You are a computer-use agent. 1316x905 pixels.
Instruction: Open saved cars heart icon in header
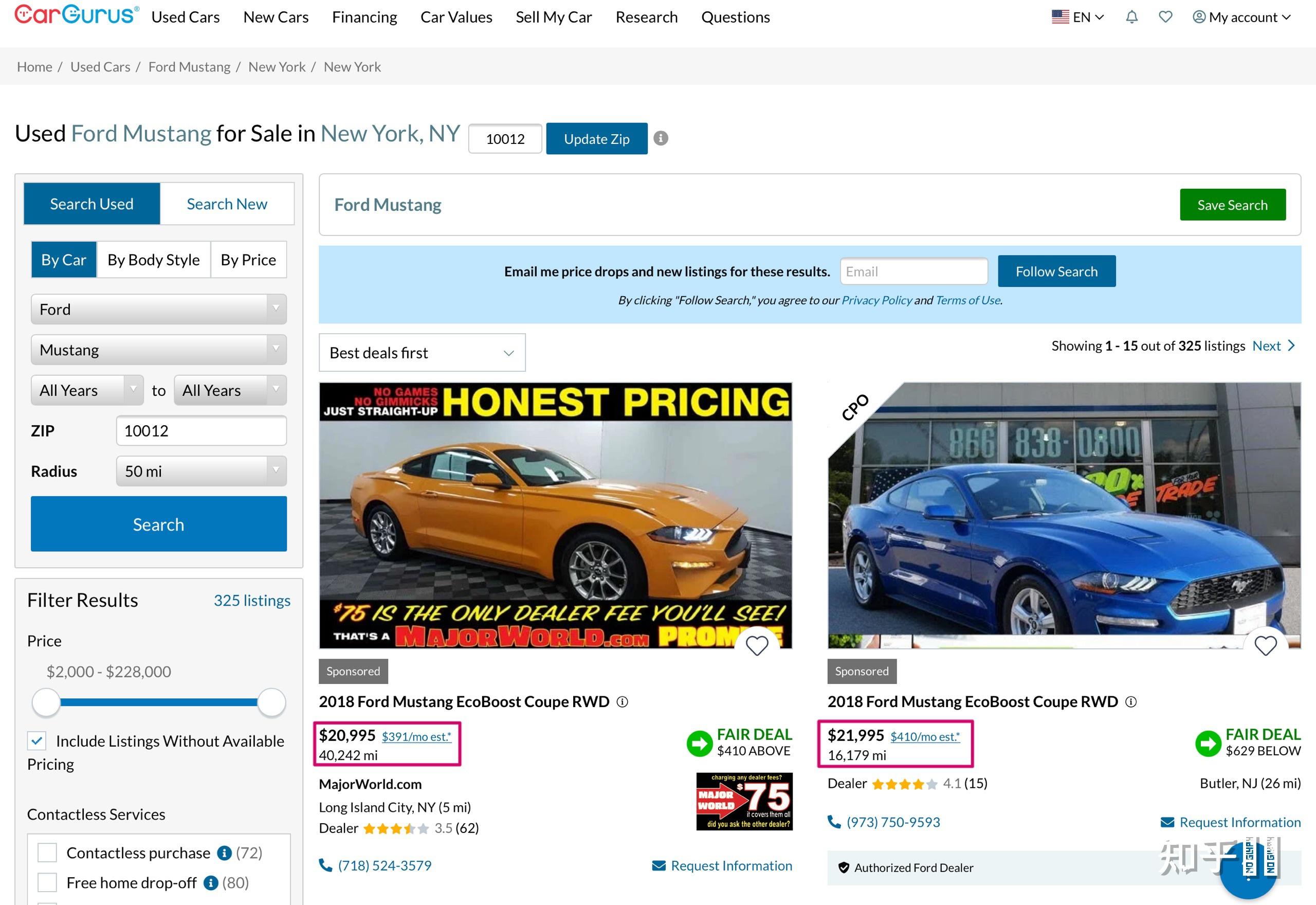pyautogui.click(x=1165, y=17)
